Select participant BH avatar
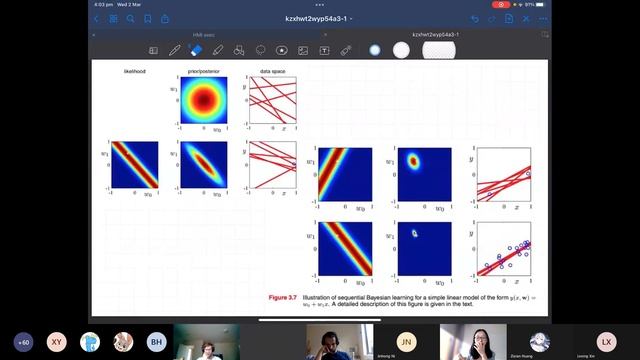The height and width of the screenshot is (360, 640). click(x=156, y=342)
